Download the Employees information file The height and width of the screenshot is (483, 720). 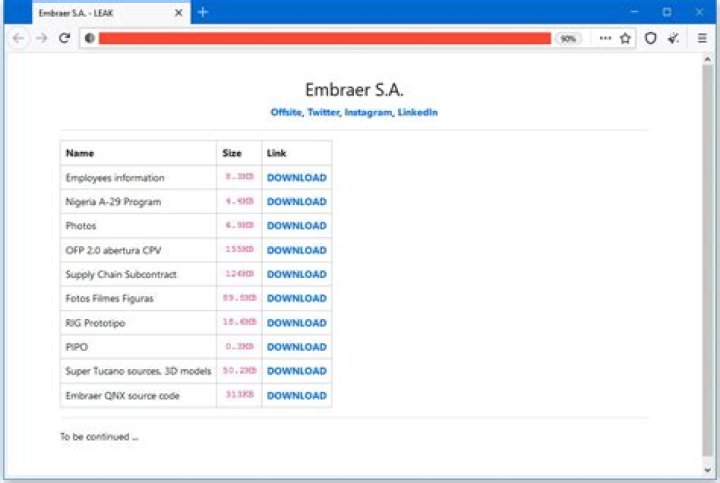[x=296, y=178]
